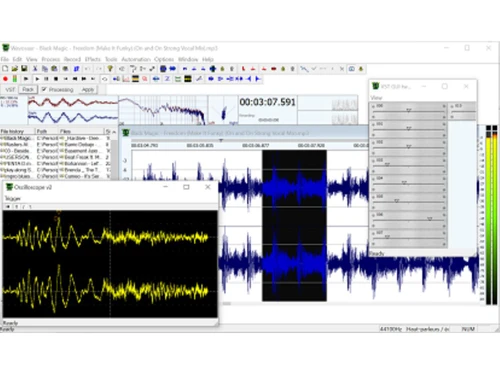The height and width of the screenshot is (375, 500).
Task: Click the Rack button
Action: [28, 89]
